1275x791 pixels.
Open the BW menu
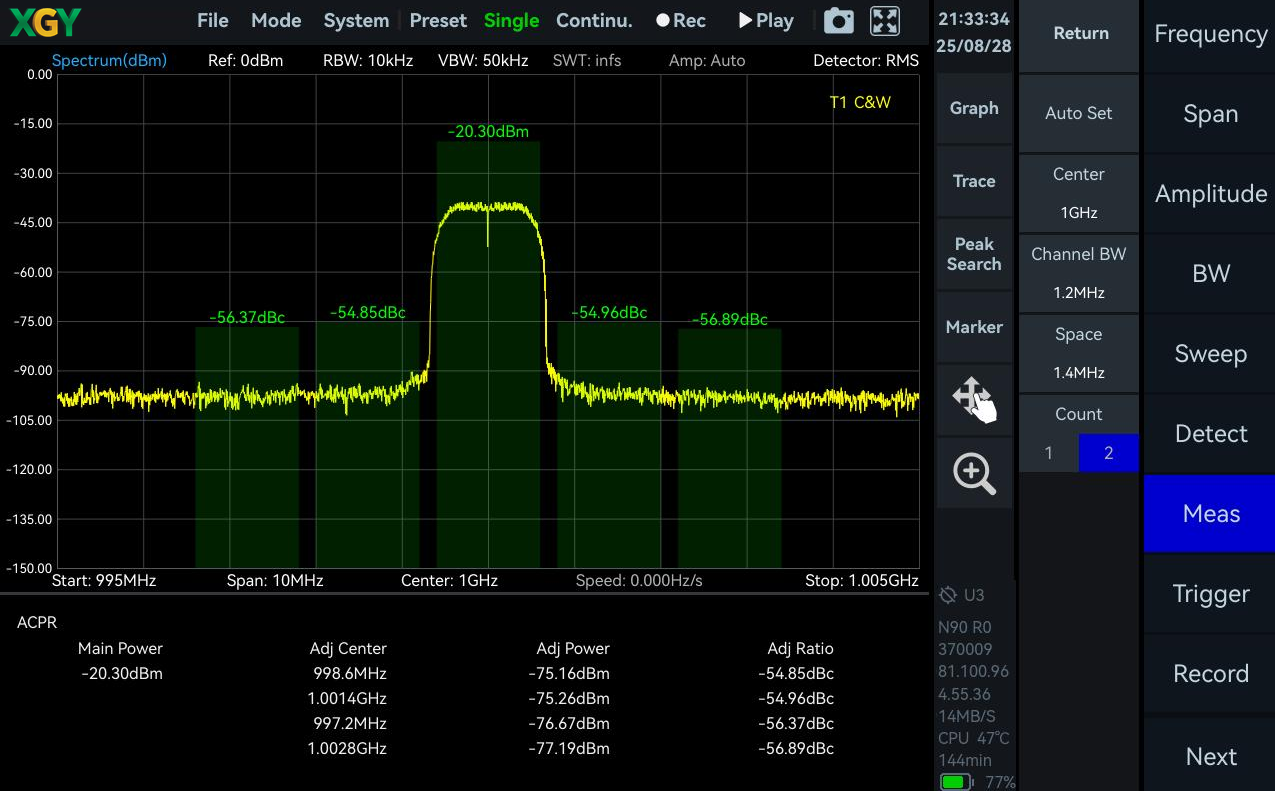coord(1210,274)
